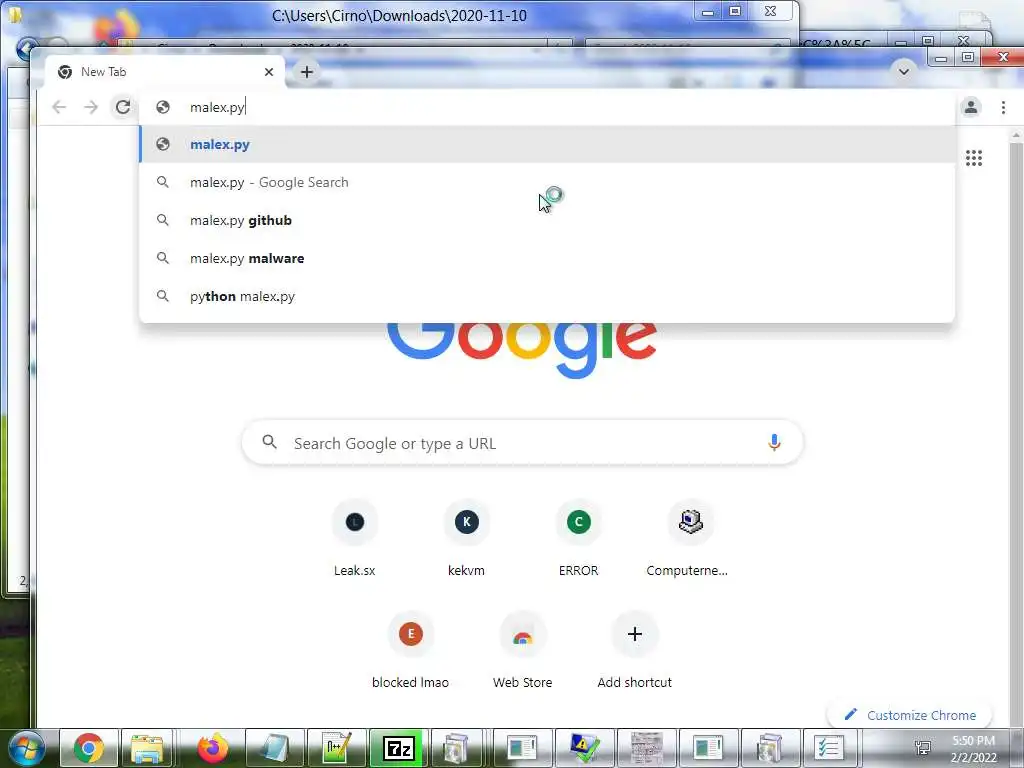1024x768 pixels.
Task: Click the Customize Chrome button
Action: pos(910,715)
